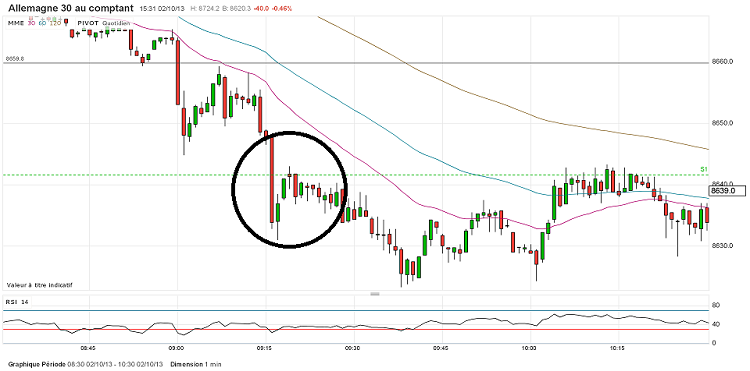Click the 15:31 02/10/13 timestamp
Image resolution: width=750 pixels, height=371 pixels.
(162, 9)
